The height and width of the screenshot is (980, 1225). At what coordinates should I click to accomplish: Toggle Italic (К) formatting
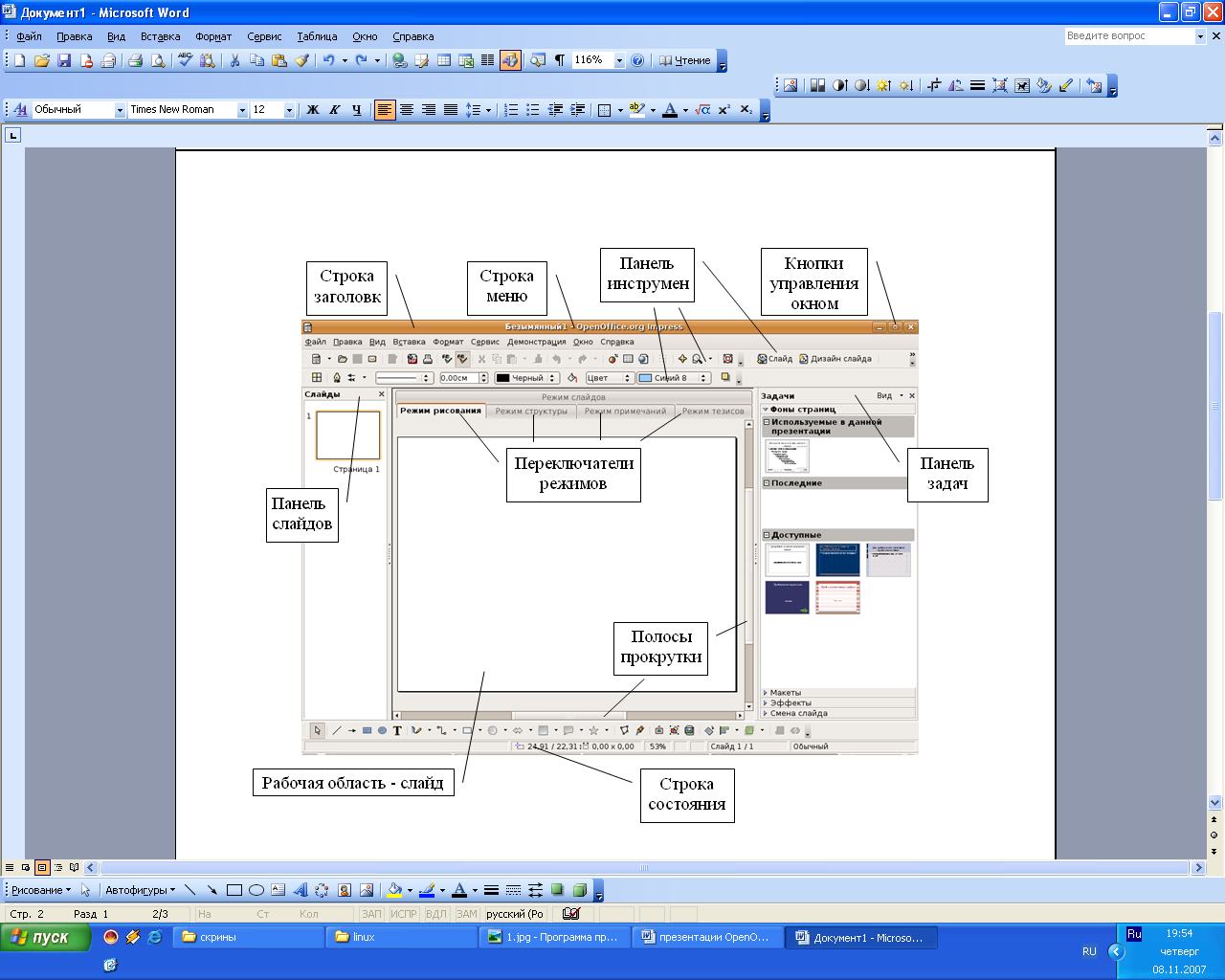coord(334,110)
